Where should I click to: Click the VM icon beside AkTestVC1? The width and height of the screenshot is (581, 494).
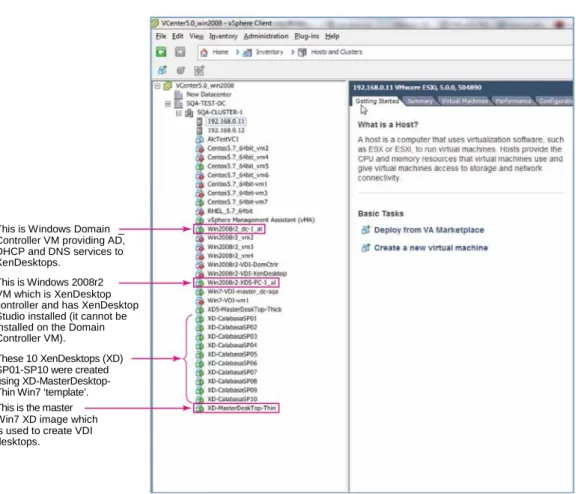coord(200,139)
